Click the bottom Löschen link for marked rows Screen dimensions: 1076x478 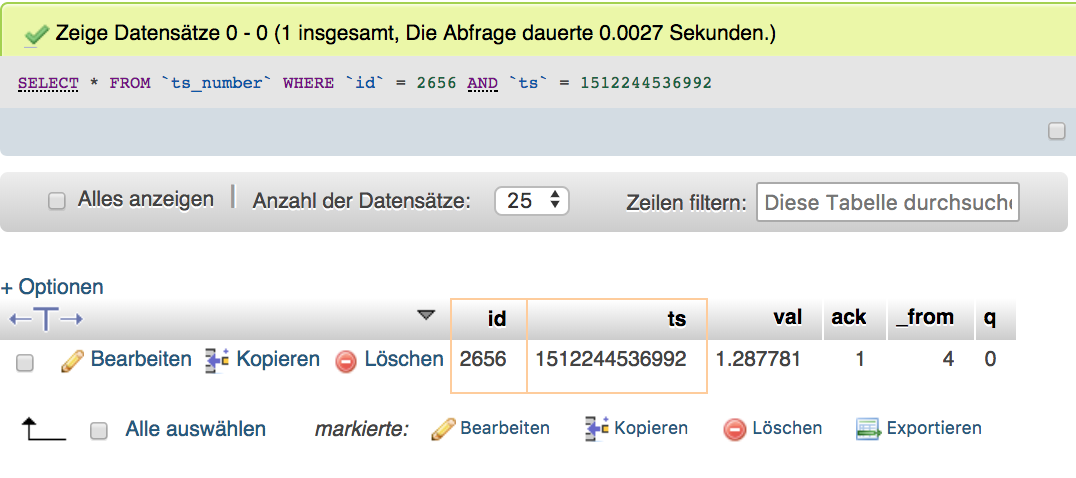(787, 428)
